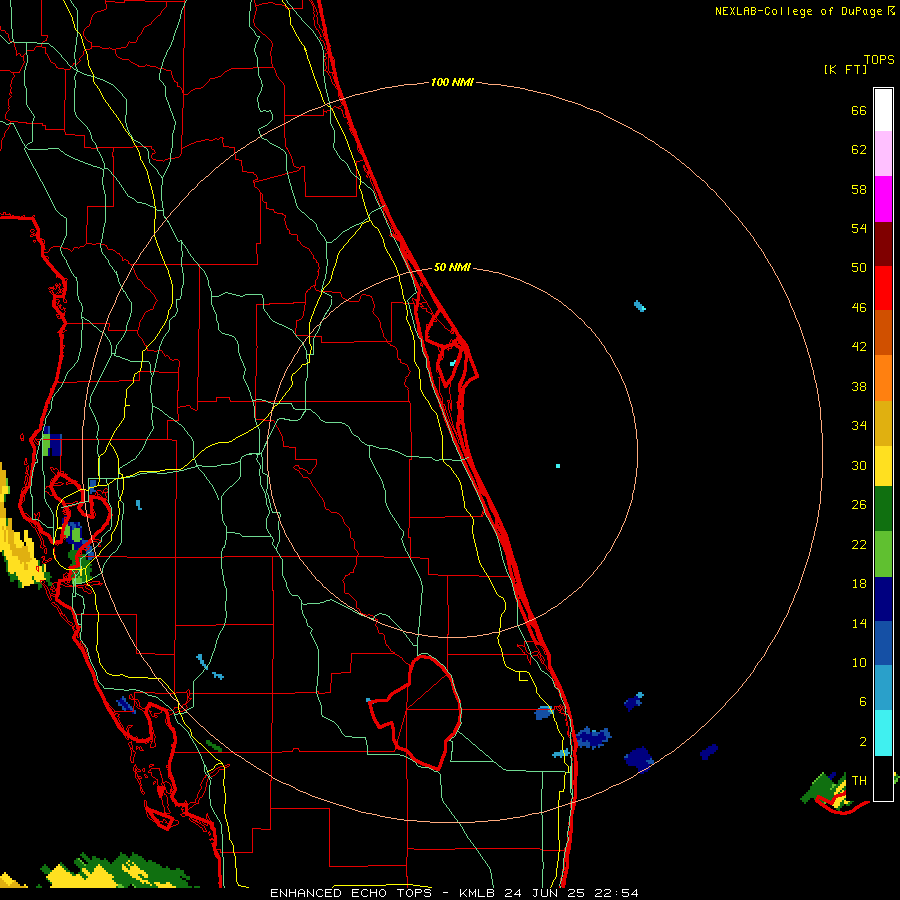
Task: Click the '50 NMI' range ring label
Action: [452, 267]
